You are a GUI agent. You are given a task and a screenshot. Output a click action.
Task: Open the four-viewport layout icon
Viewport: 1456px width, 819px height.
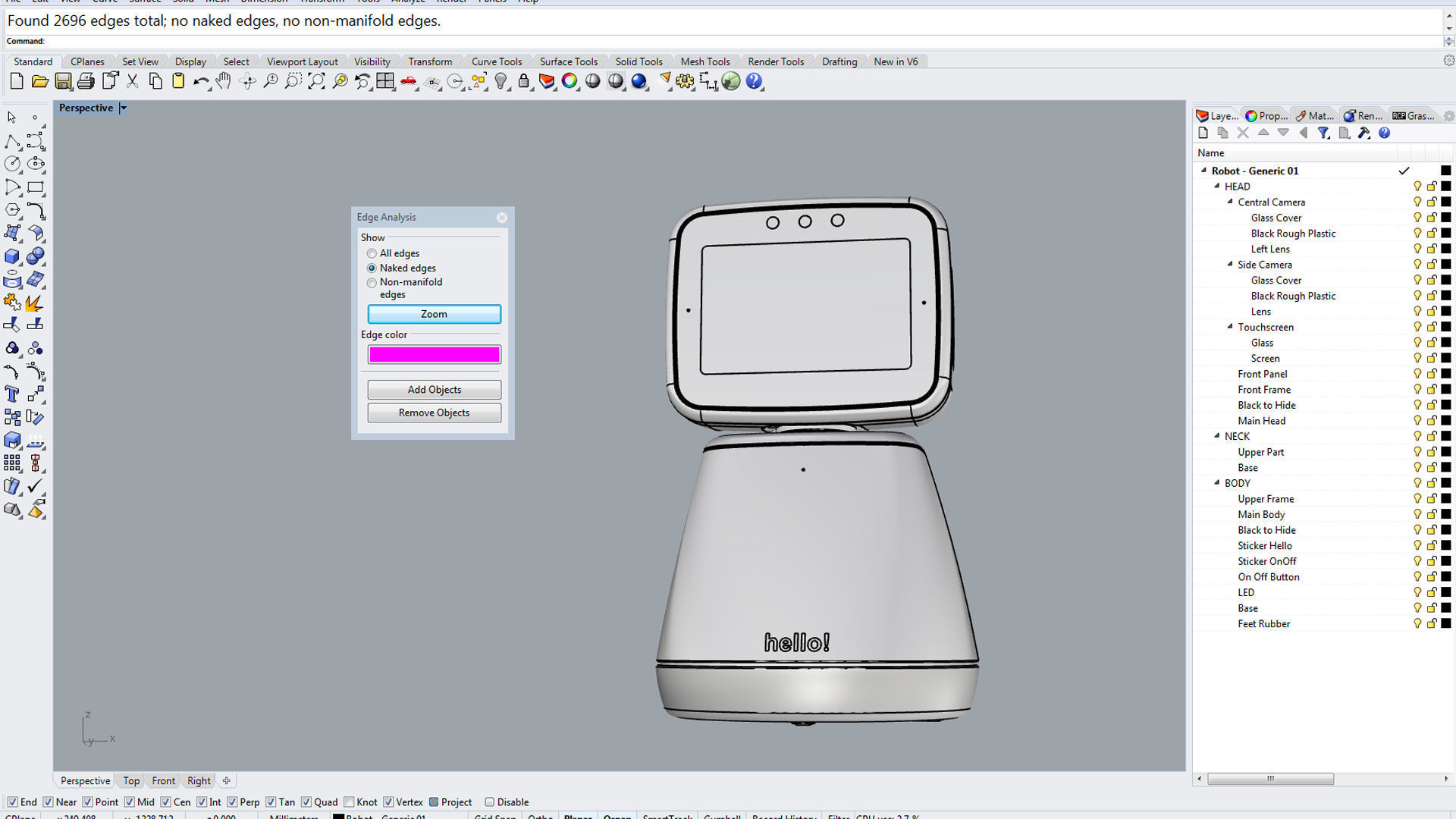tap(385, 81)
